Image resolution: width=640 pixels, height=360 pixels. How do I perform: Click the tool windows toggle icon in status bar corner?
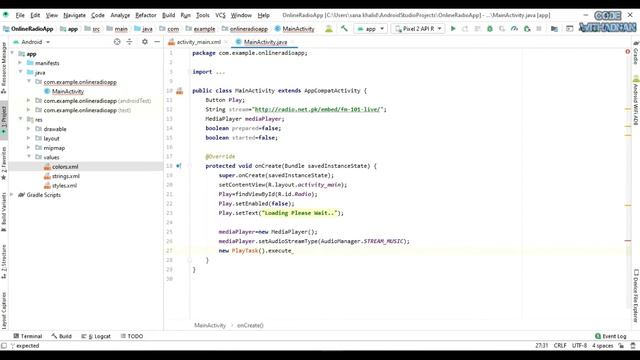point(4,346)
